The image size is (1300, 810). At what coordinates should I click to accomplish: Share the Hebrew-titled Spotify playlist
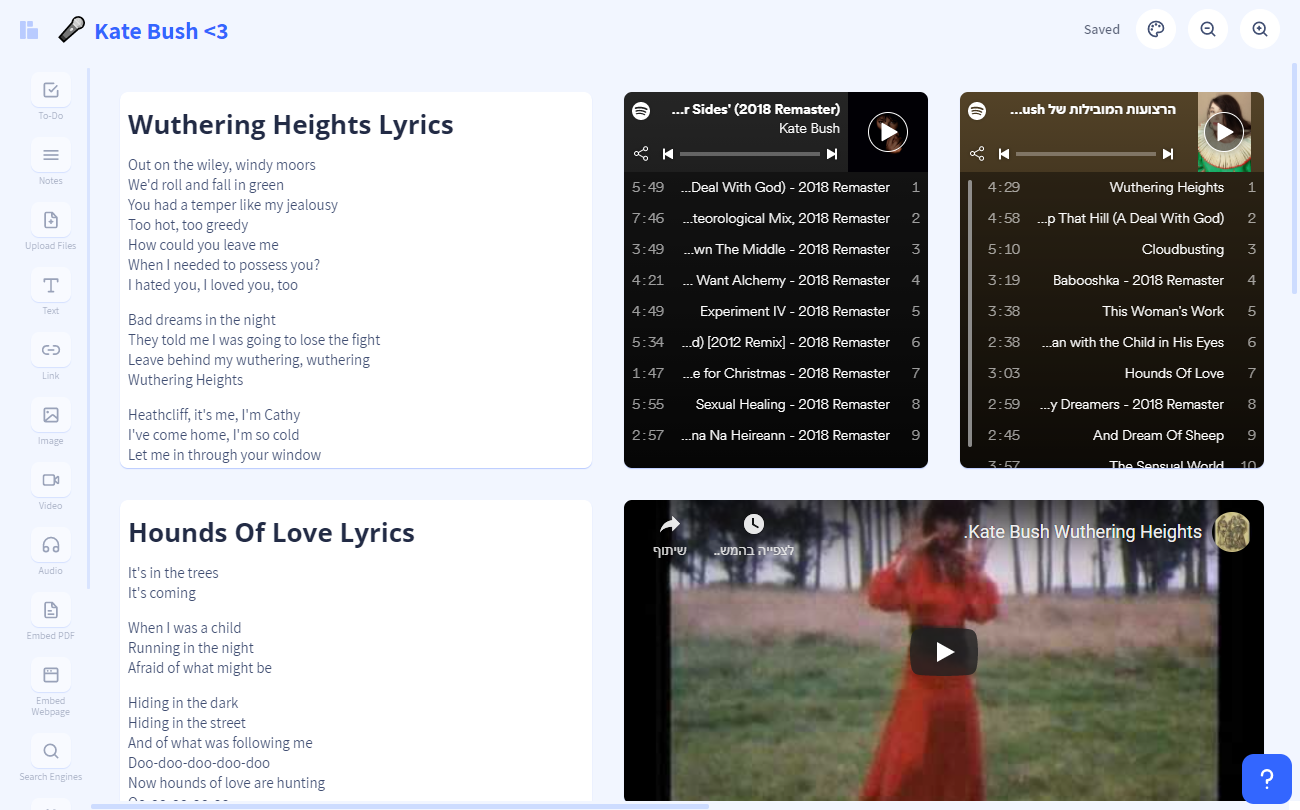pos(978,154)
